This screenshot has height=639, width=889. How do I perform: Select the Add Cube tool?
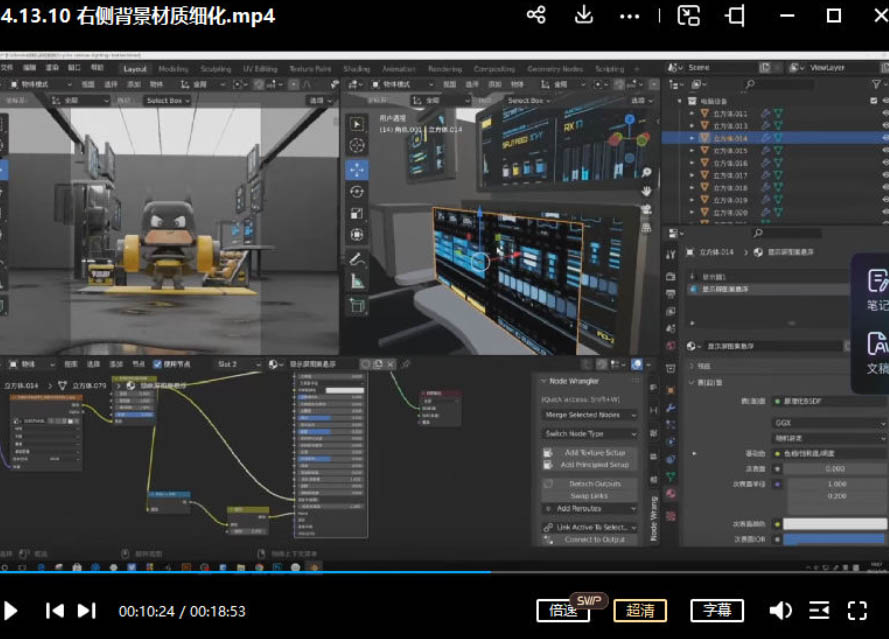click(357, 306)
